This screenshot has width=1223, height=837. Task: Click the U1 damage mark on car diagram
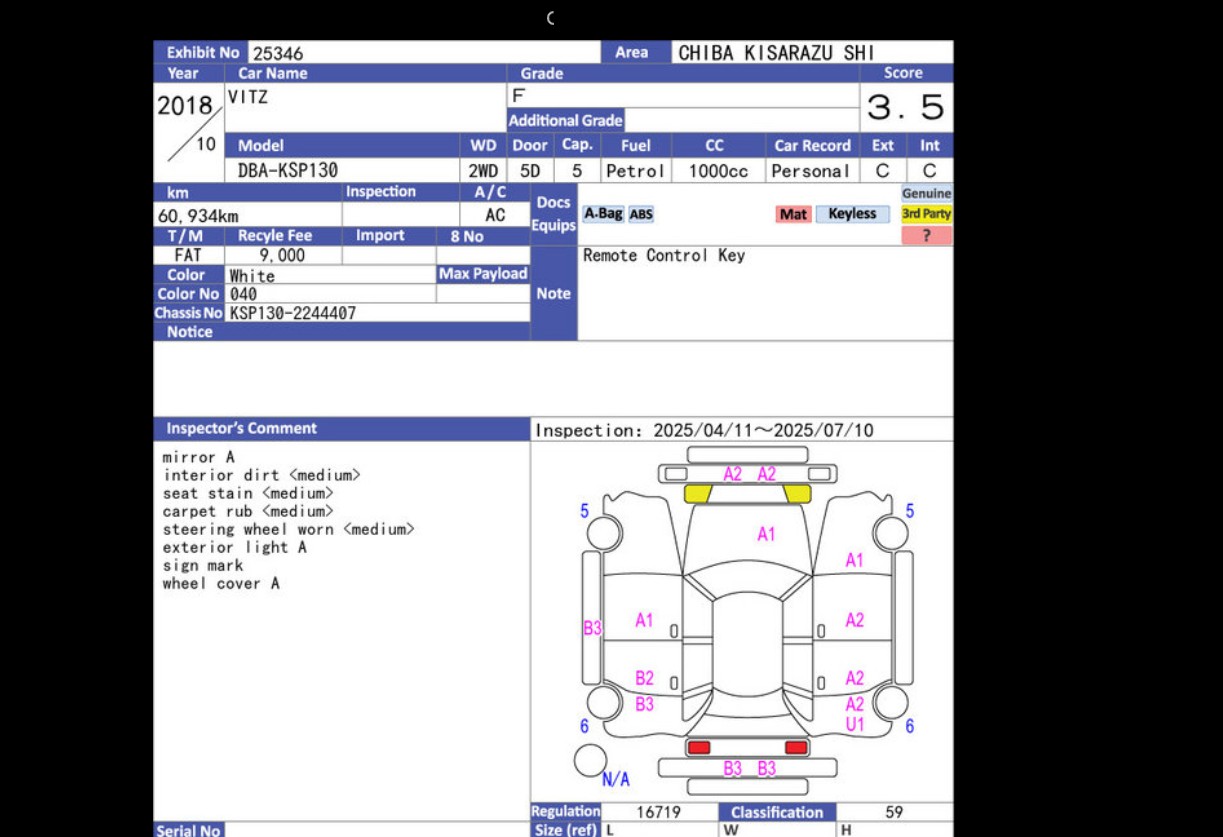click(855, 723)
